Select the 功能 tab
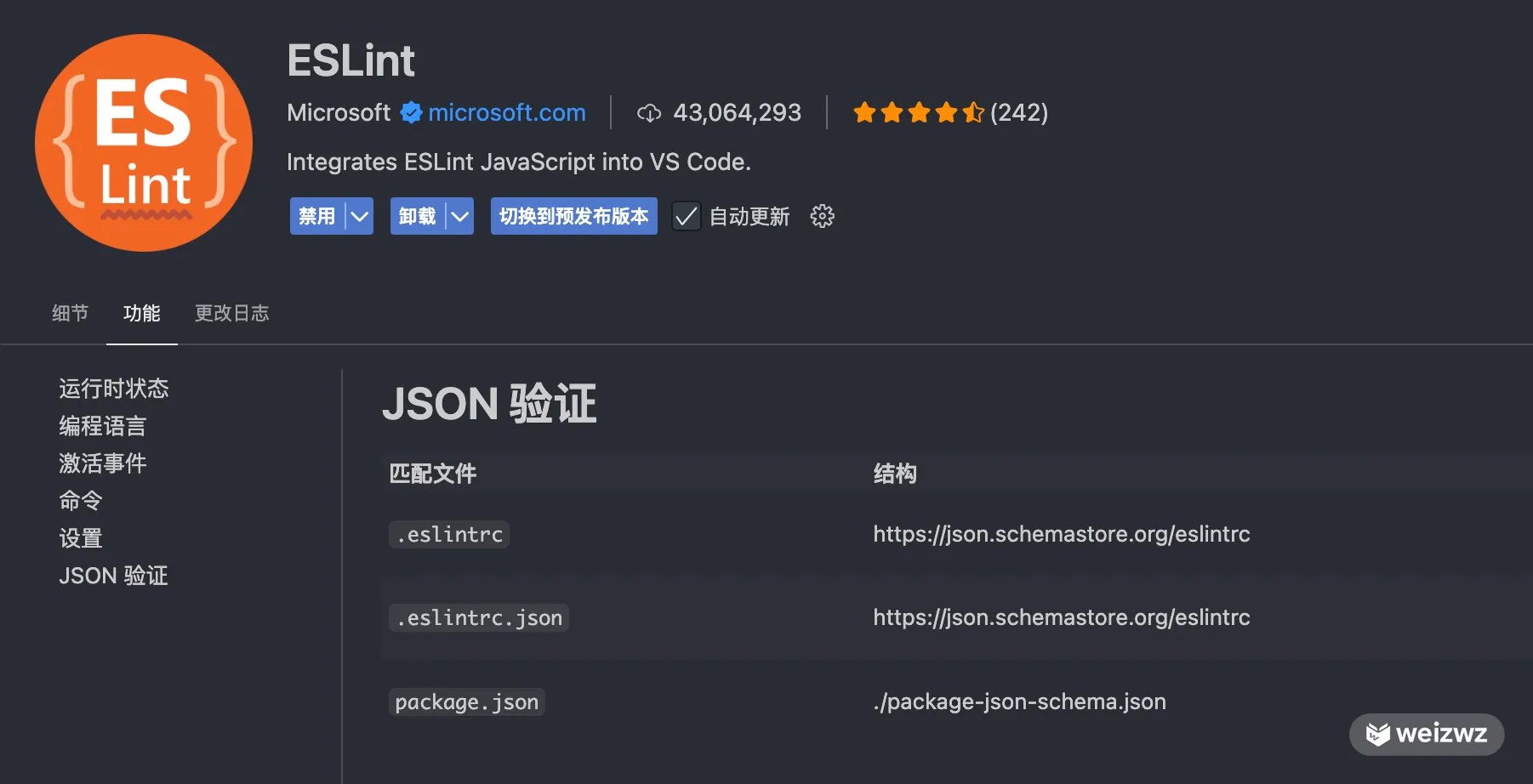Image resolution: width=1533 pixels, height=784 pixels. [141, 313]
